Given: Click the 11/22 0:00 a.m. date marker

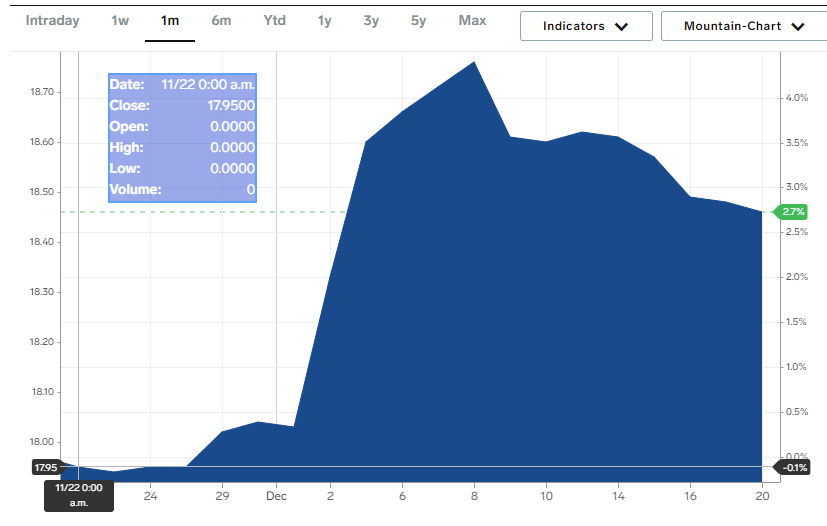Looking at the screenshot, I should coord(78,494).
